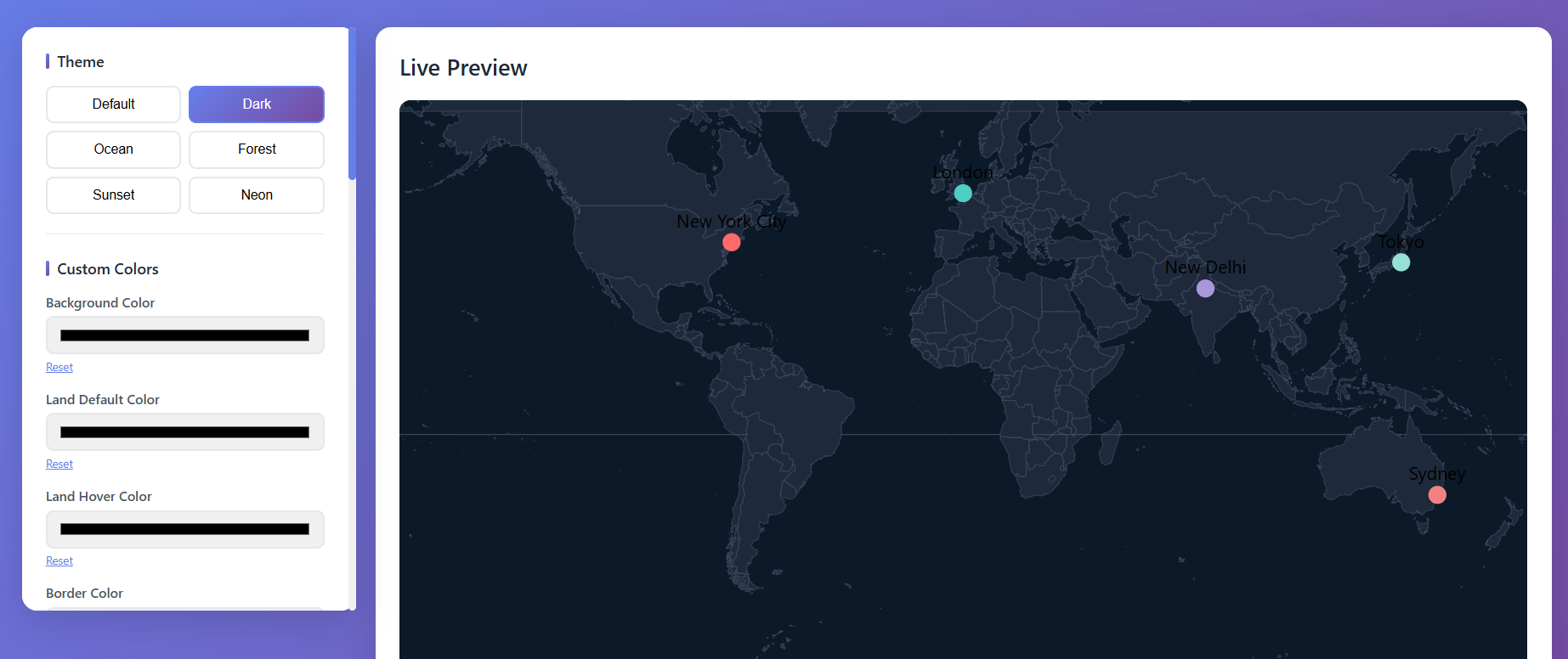Viewport: 1568px width, 659px height.
Task: Select the Dark theme button
Action: tap(257, 104)
